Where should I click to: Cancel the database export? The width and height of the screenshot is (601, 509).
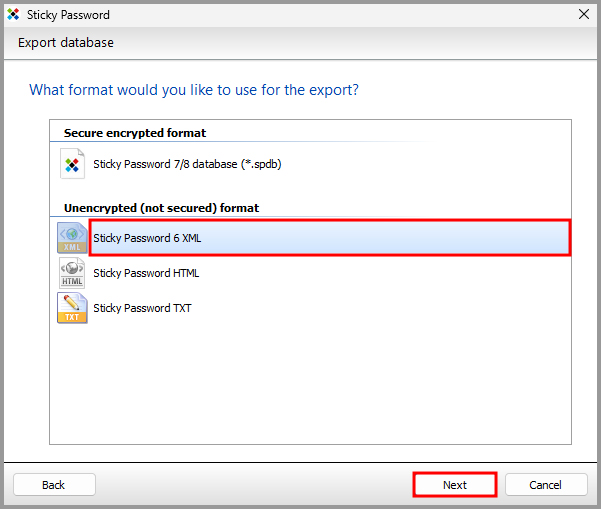pos(546,485)
